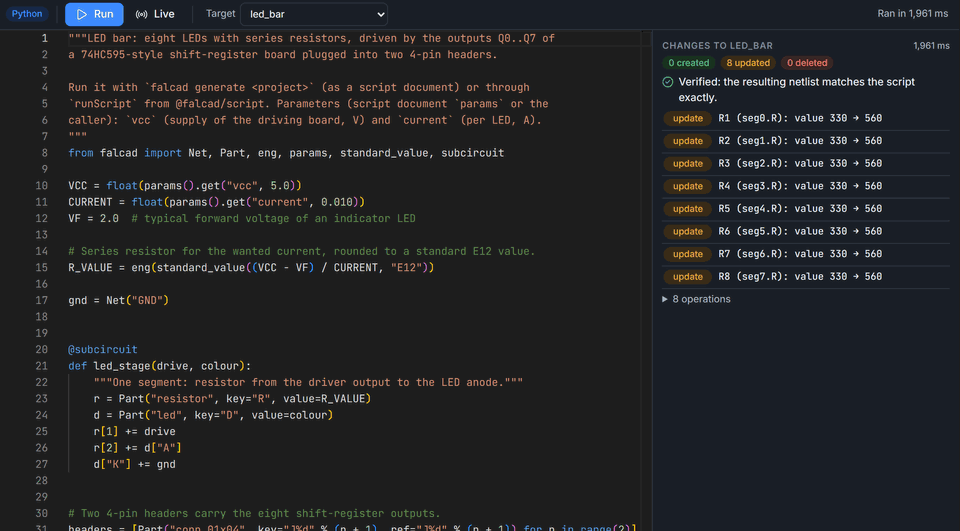Image resolution: width=960 pixels, height=531 pixels.
Task: Click the 'Verified: the resulting netlist matches' message
Action: (x=797, y=89)
